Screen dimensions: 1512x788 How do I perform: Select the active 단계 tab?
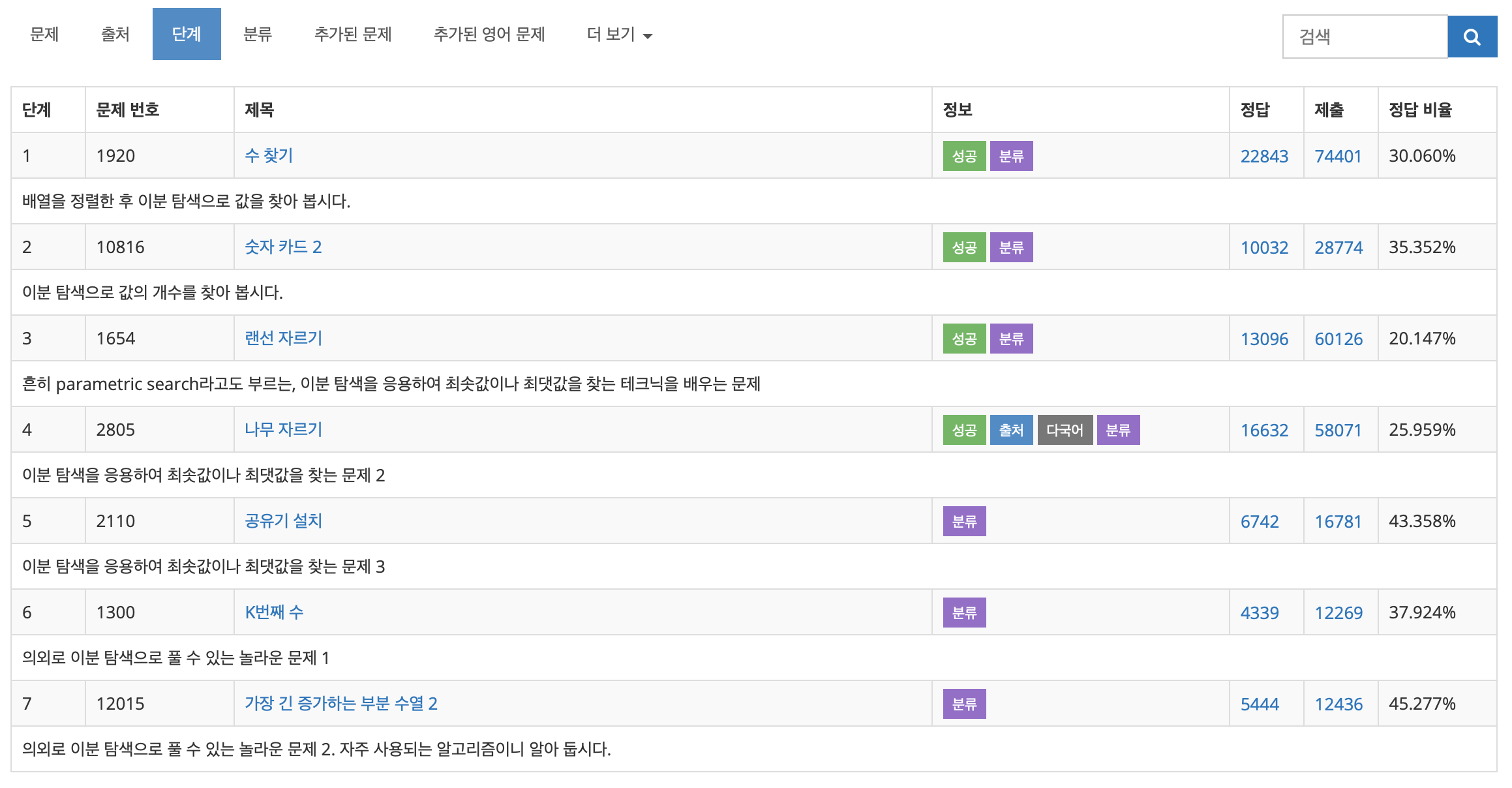tap(187, 35)
